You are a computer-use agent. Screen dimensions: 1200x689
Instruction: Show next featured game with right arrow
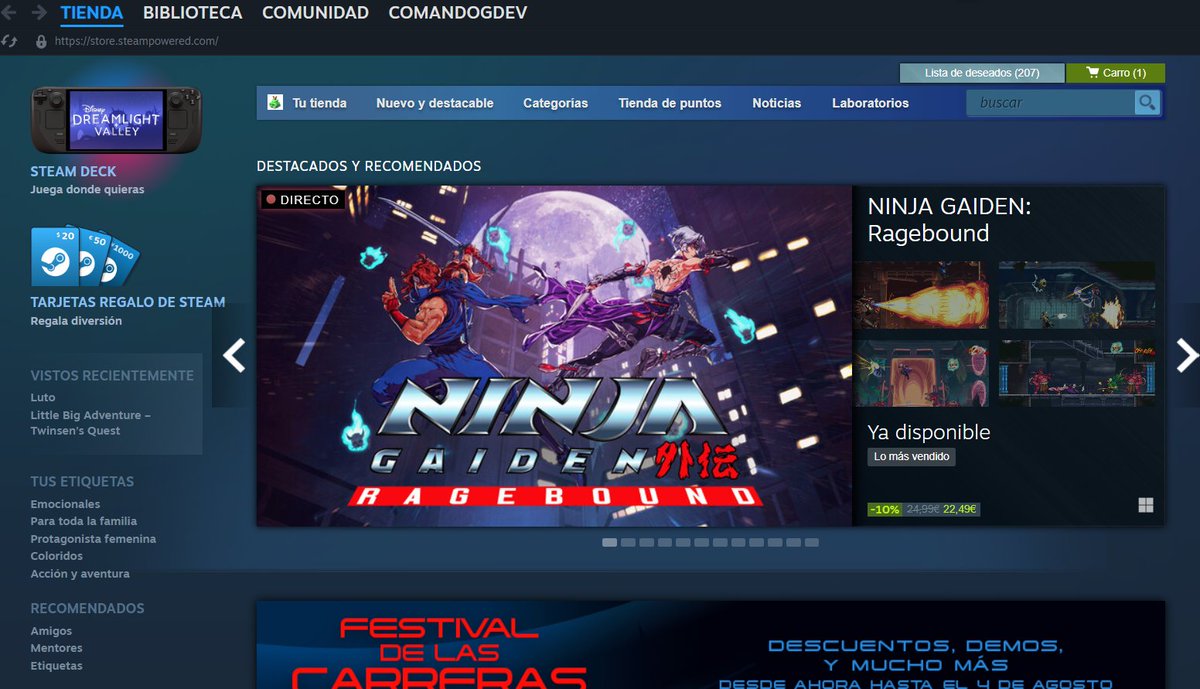coord(1186,355)
